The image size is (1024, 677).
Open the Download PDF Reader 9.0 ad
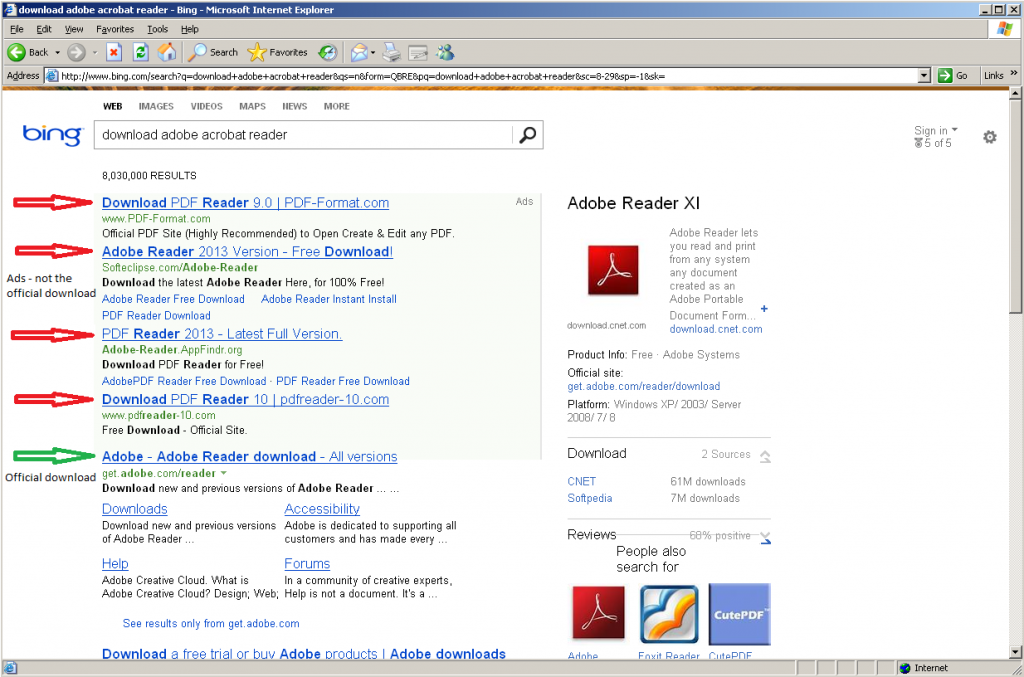246,202
